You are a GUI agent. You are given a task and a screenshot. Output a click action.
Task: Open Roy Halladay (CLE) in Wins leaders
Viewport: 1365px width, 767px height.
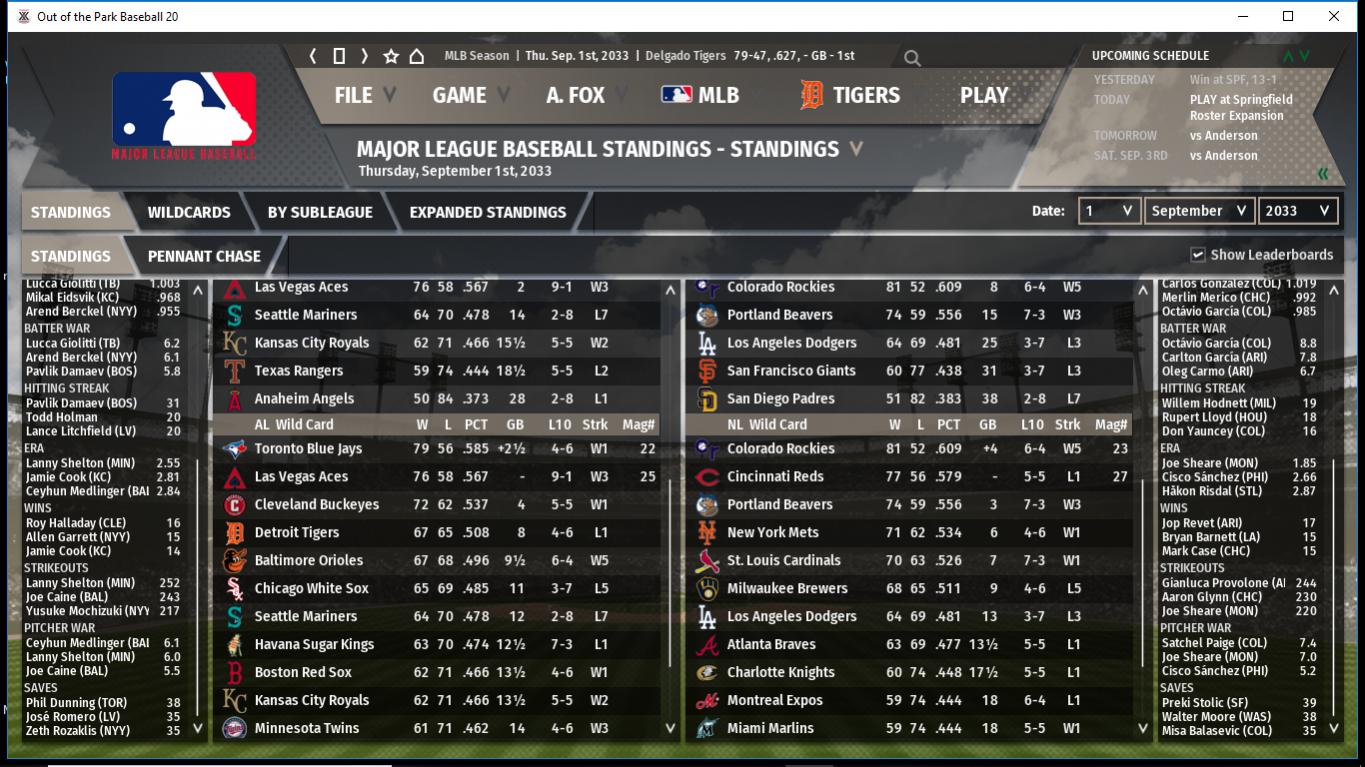(x=76, y=523)
